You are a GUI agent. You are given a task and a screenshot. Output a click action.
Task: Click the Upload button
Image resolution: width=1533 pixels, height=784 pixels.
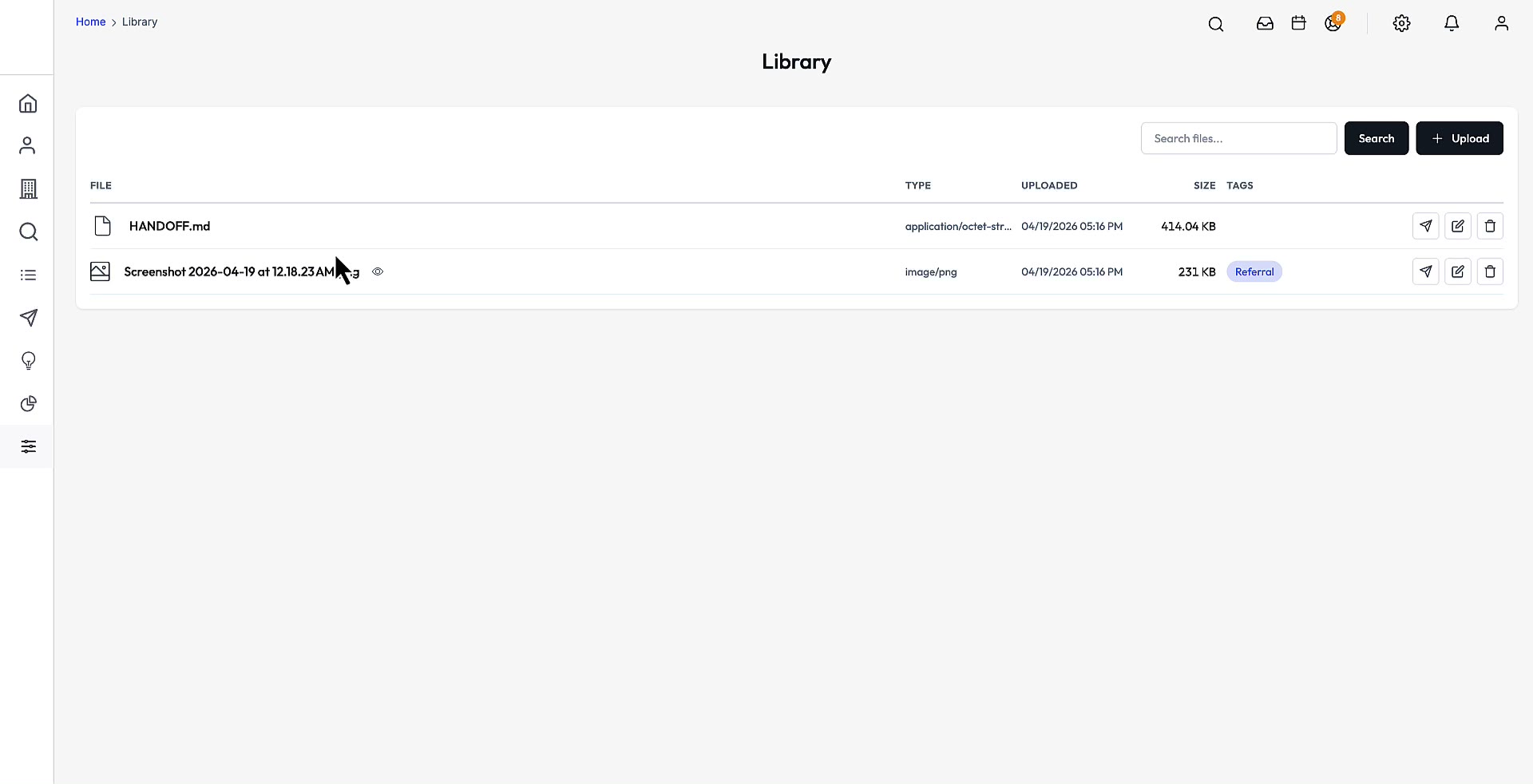tap(1459, 138)
